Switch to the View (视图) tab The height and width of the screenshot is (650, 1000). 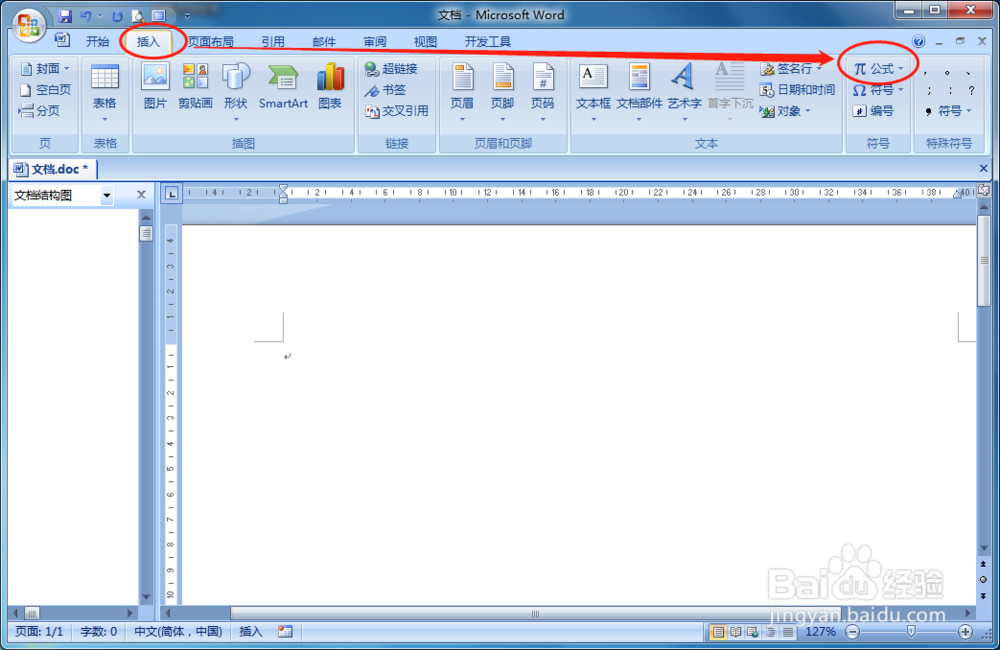tap(425, 41)
